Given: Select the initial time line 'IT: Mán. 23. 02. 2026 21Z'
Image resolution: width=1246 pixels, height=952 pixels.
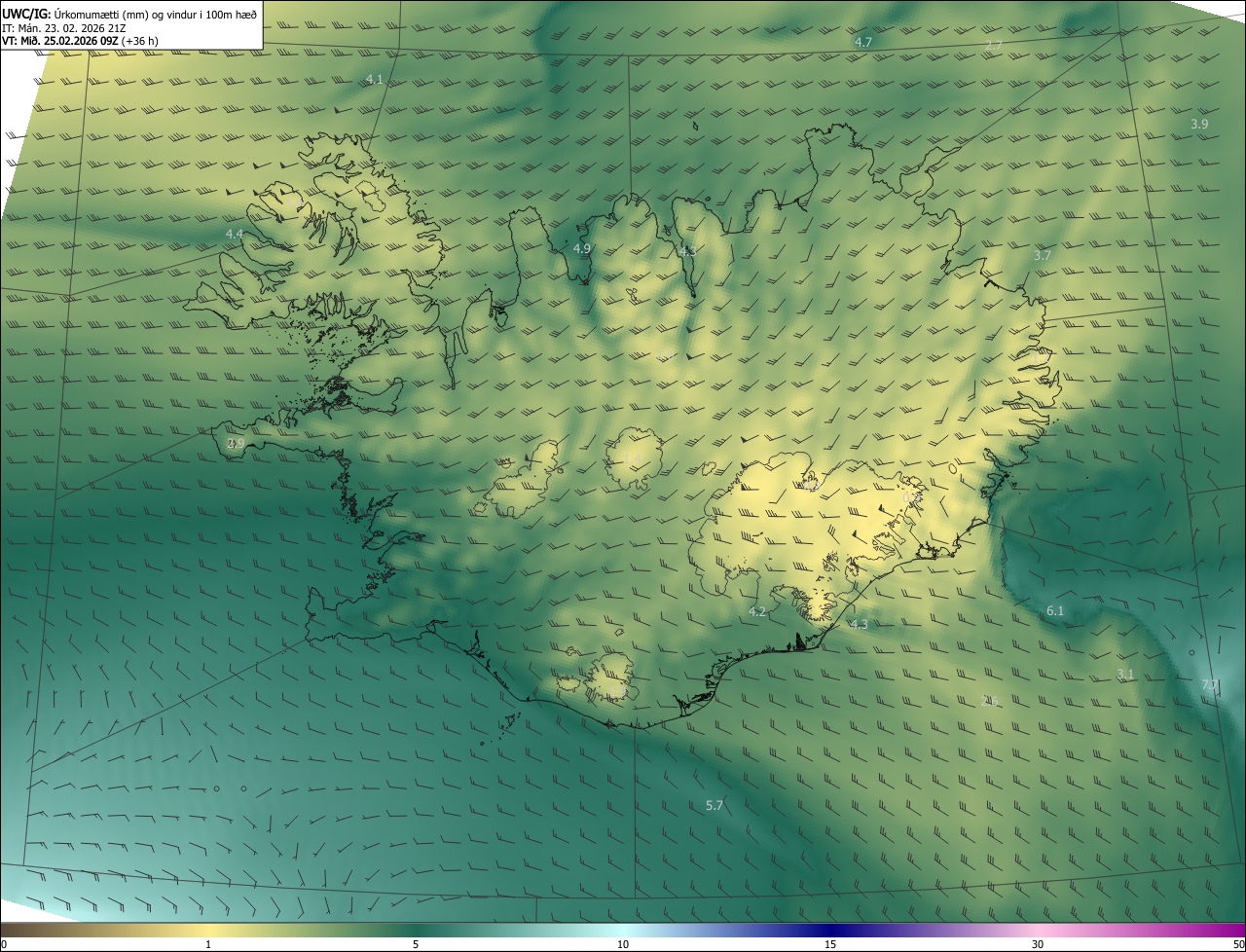Looking at the screenshot, I should coord(62,28).
